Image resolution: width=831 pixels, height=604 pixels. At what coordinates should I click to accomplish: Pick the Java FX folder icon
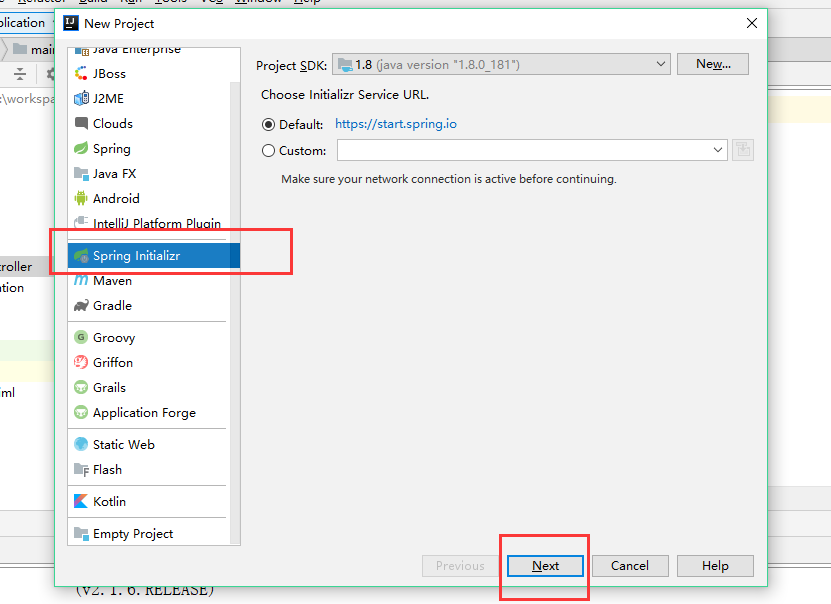click(x=81, y=173)
